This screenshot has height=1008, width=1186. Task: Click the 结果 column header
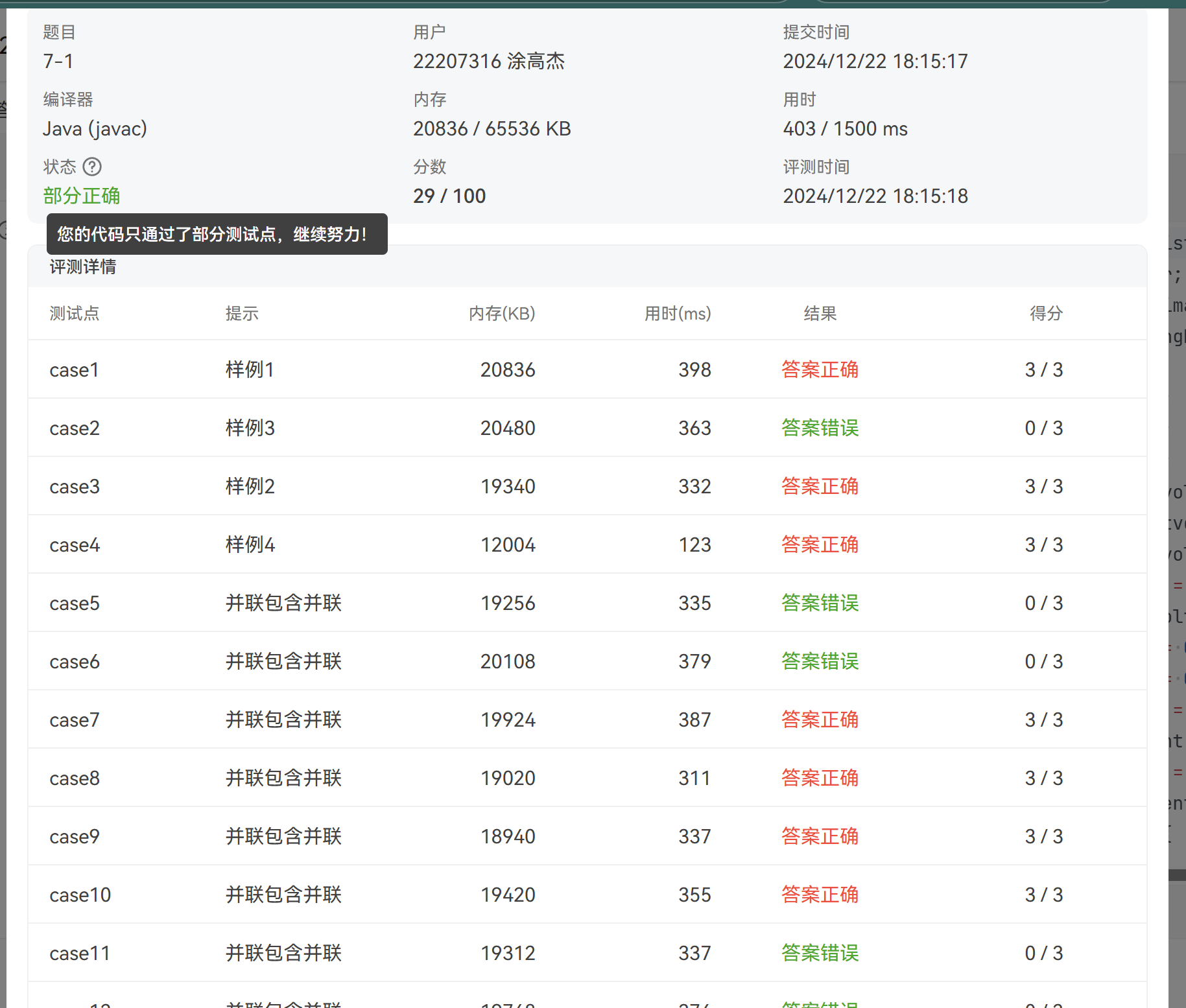pyautogui.click(x=820, y=314)
